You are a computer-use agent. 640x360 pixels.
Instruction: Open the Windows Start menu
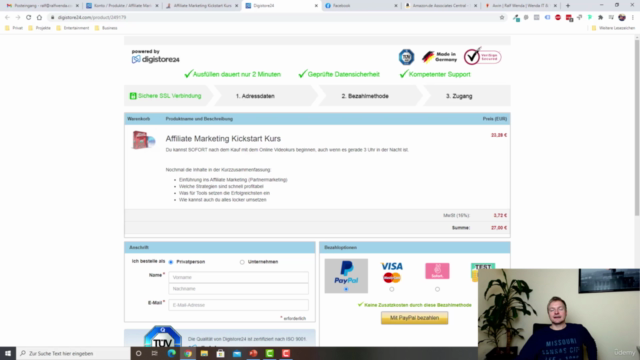[x=8, y=353]
